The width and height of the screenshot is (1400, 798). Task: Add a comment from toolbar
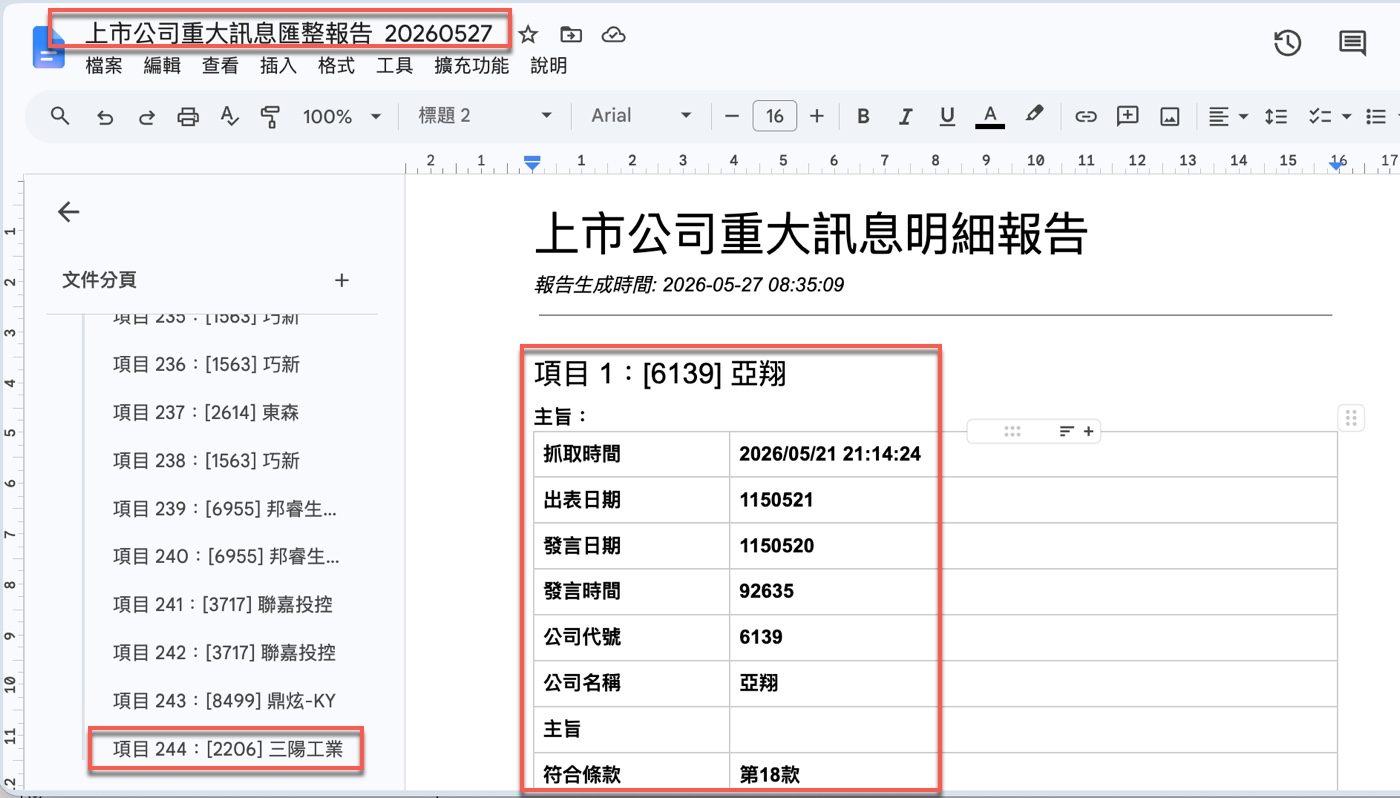click(1128, 116)
